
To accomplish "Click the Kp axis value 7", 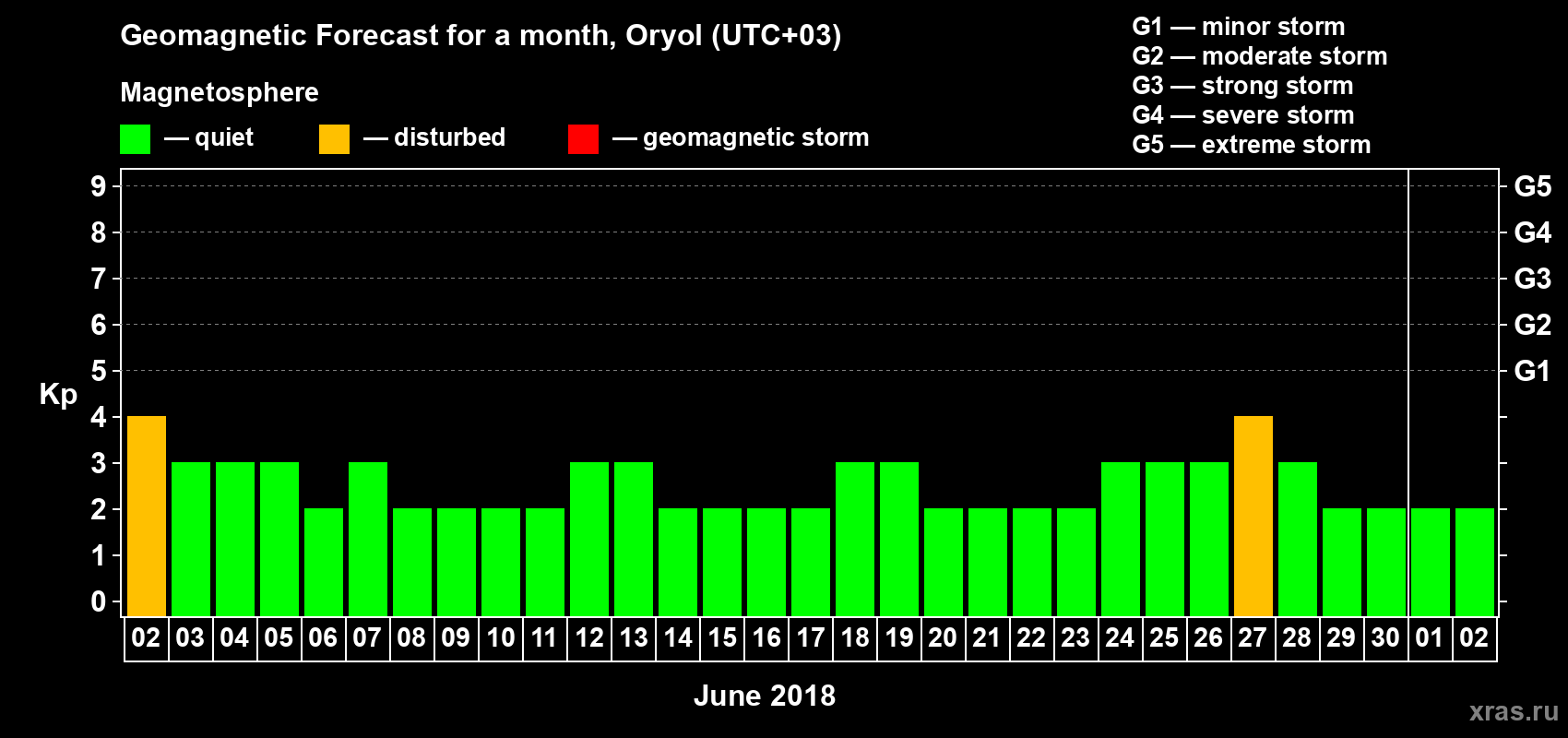I will point(99,279).
